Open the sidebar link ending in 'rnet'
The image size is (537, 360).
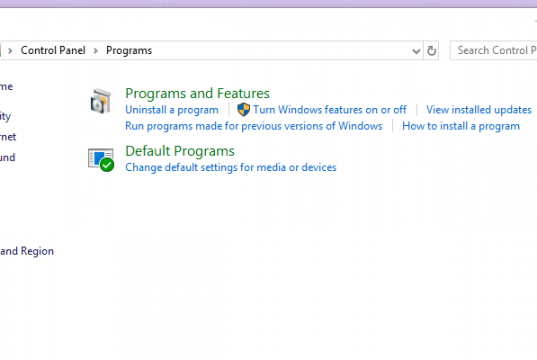point(8,137)
